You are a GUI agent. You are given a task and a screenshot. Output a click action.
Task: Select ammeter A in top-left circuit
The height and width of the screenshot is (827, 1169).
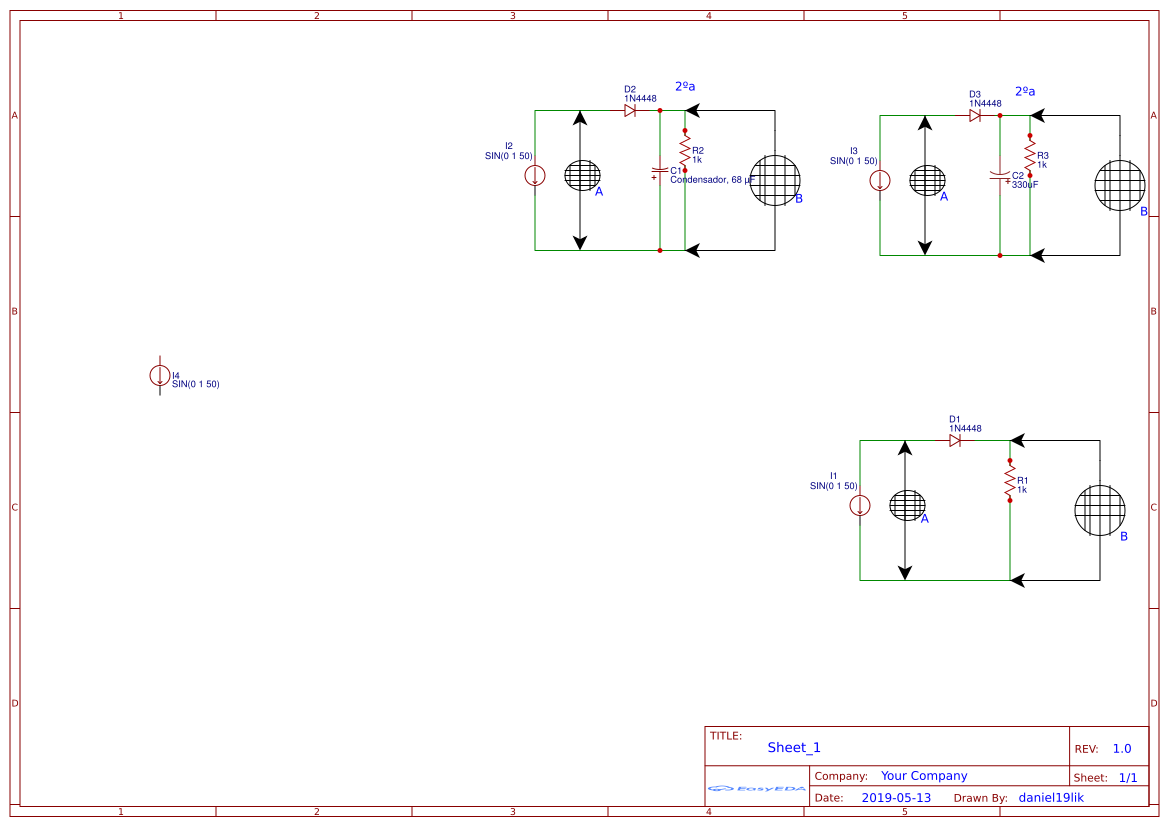[x=581, y=175]
